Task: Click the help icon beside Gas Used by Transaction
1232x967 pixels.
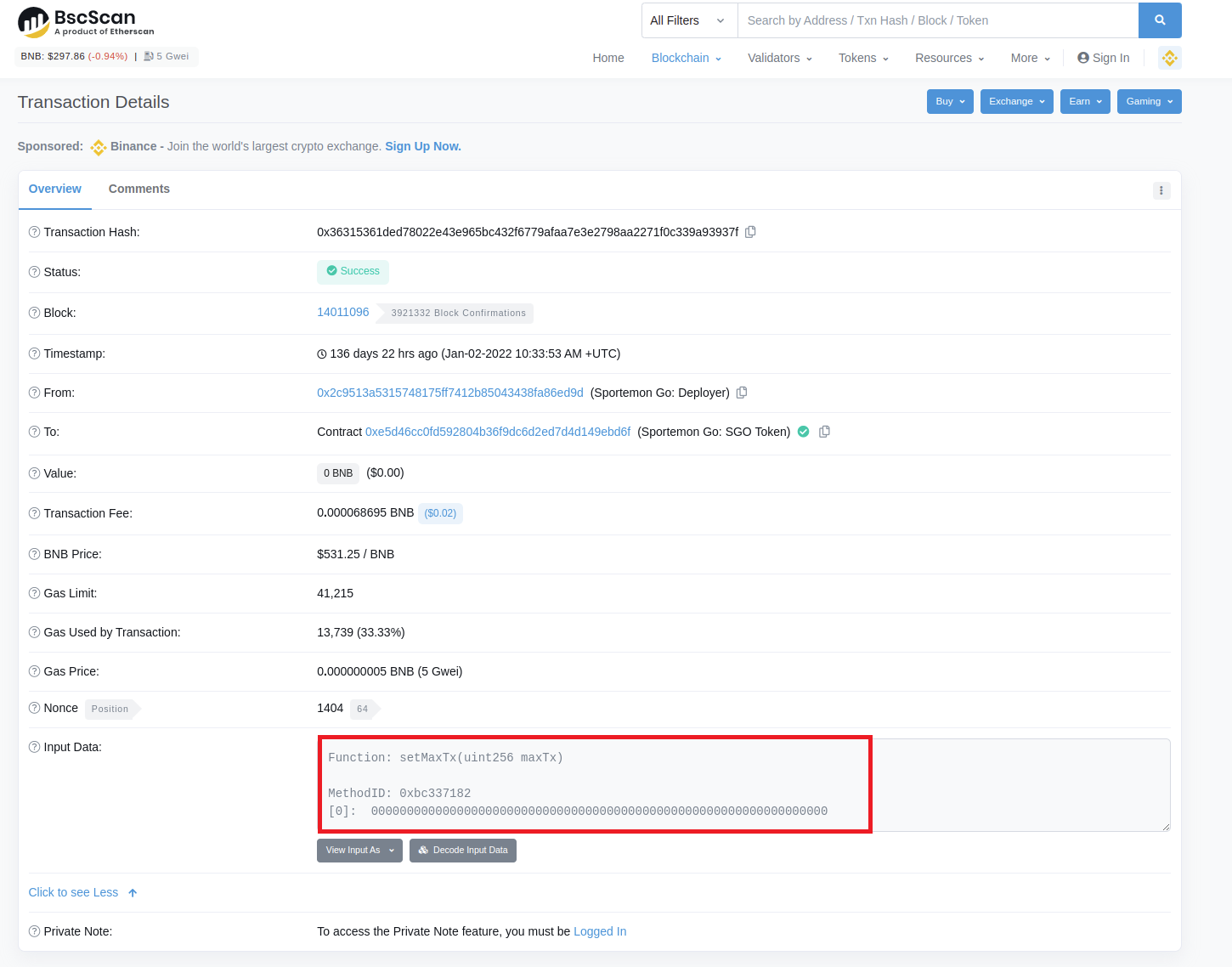Action: 35,632
